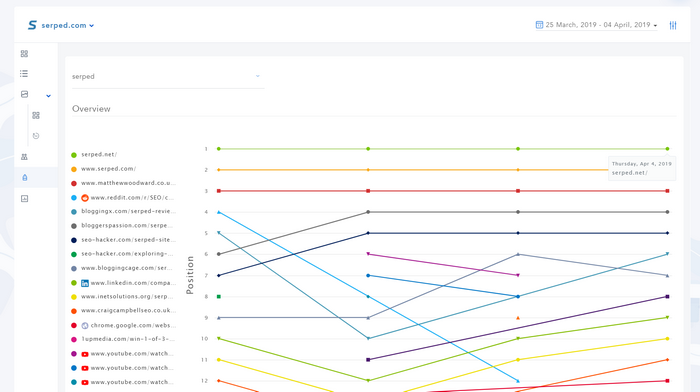Collapse the sidebar submenu chevron
This screenshot has width=700, height=392.
click(x=49, y=96)
